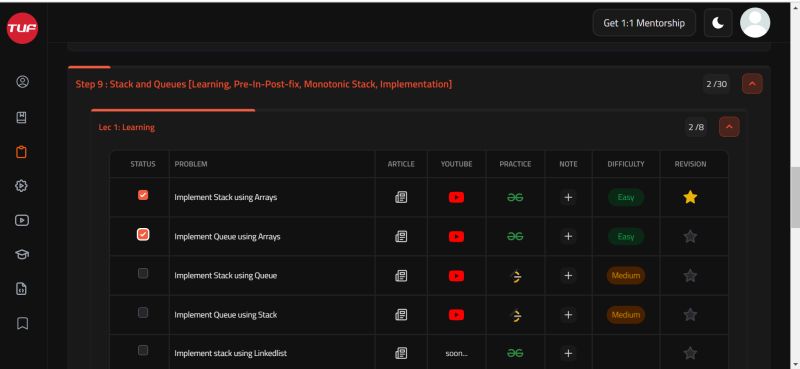Open the article for Implement stack using Linkedlist
The image size is (800, 369).
pyautogui.click(x=401, y=353)
